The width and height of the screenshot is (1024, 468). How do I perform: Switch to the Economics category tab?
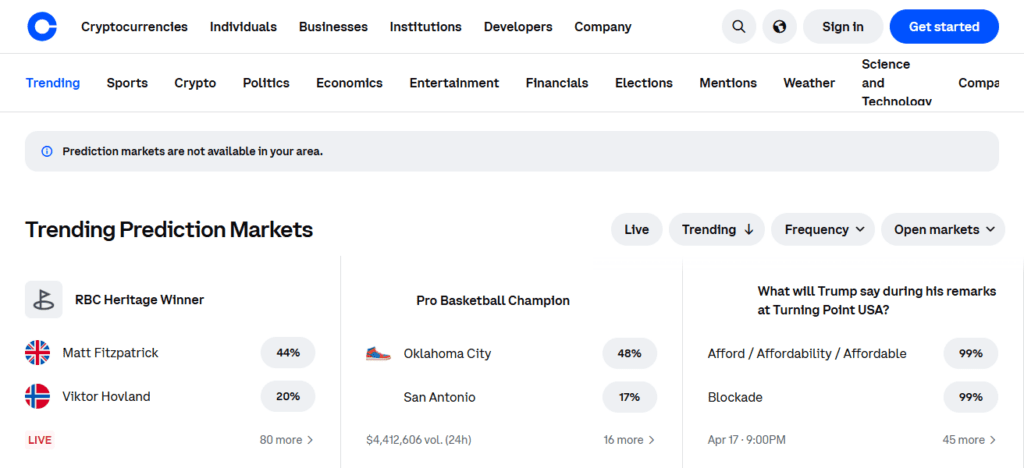[x=349, y=83]
